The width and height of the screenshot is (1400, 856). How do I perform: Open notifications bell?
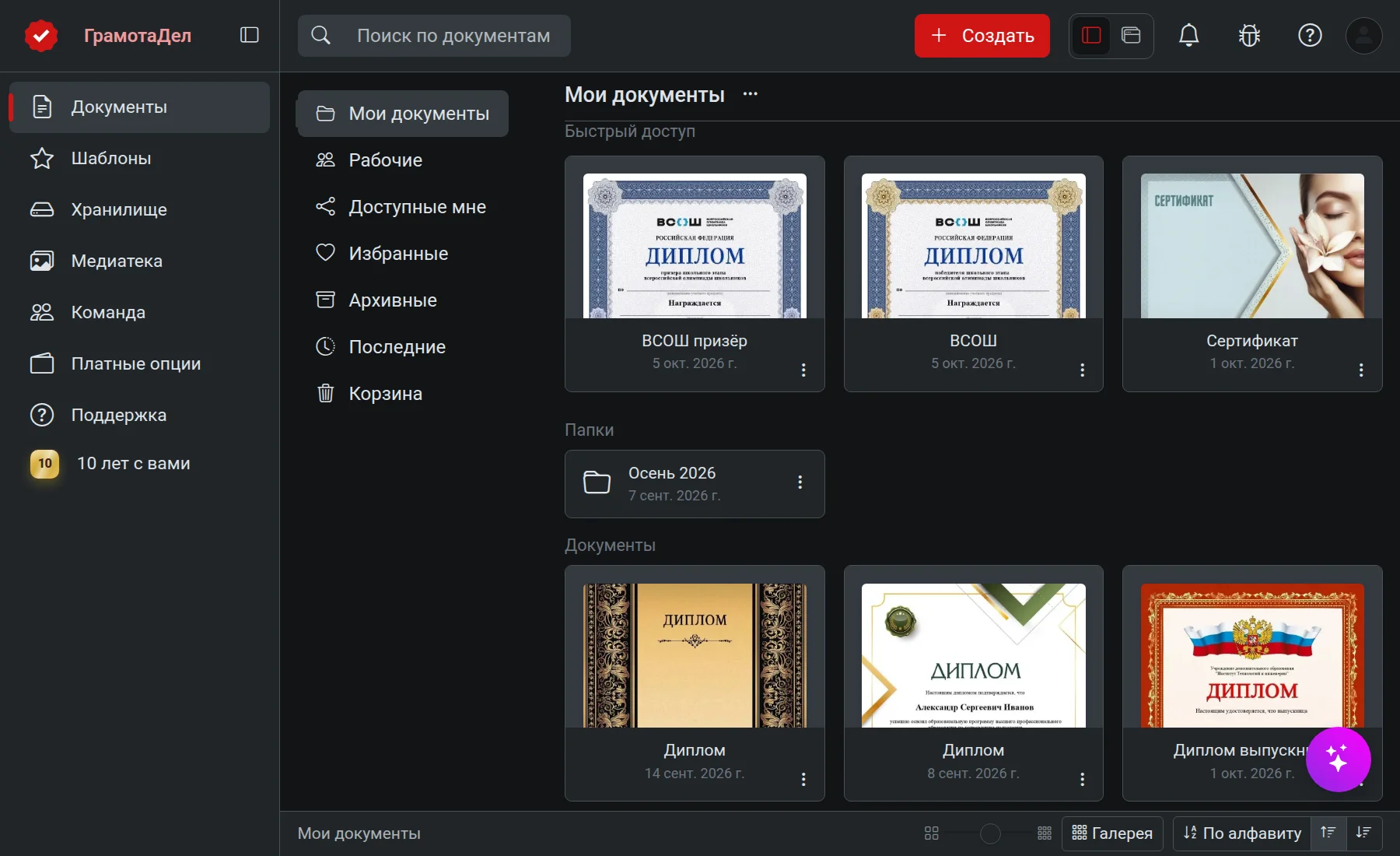pyautogui.click(x=1188, y=35)
